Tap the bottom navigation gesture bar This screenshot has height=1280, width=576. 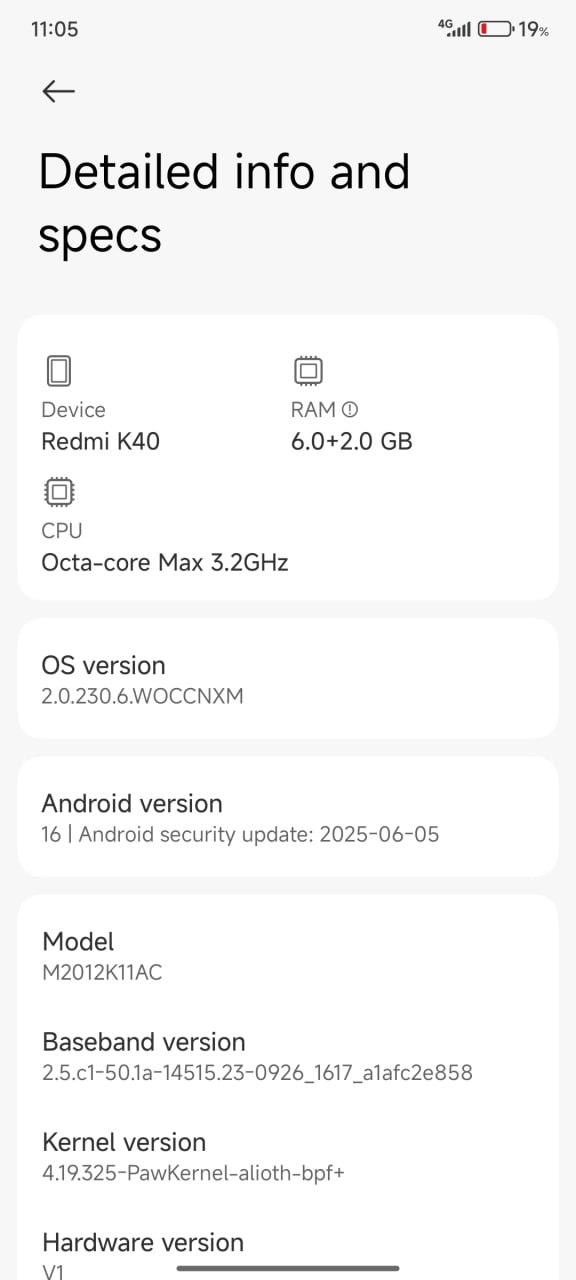coord(288,1268)
